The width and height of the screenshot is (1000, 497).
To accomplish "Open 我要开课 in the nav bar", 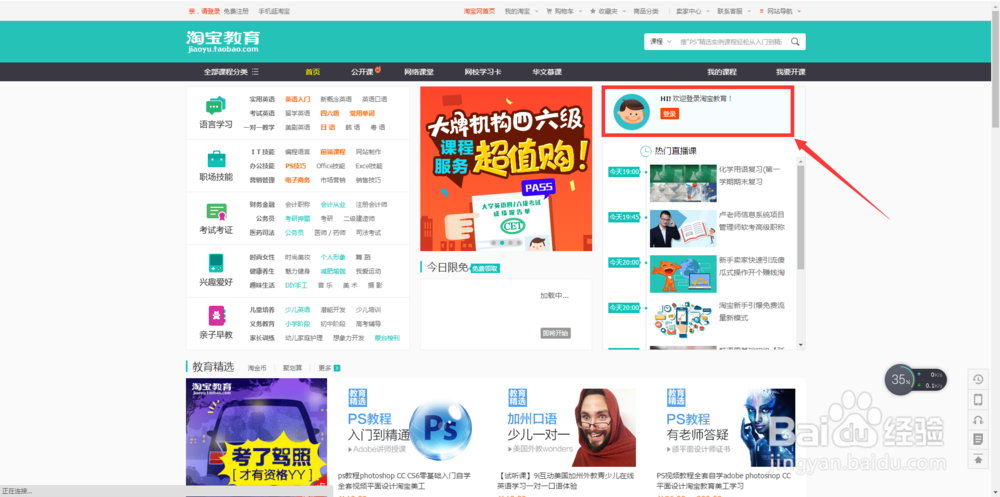I will tap(791, 71).
